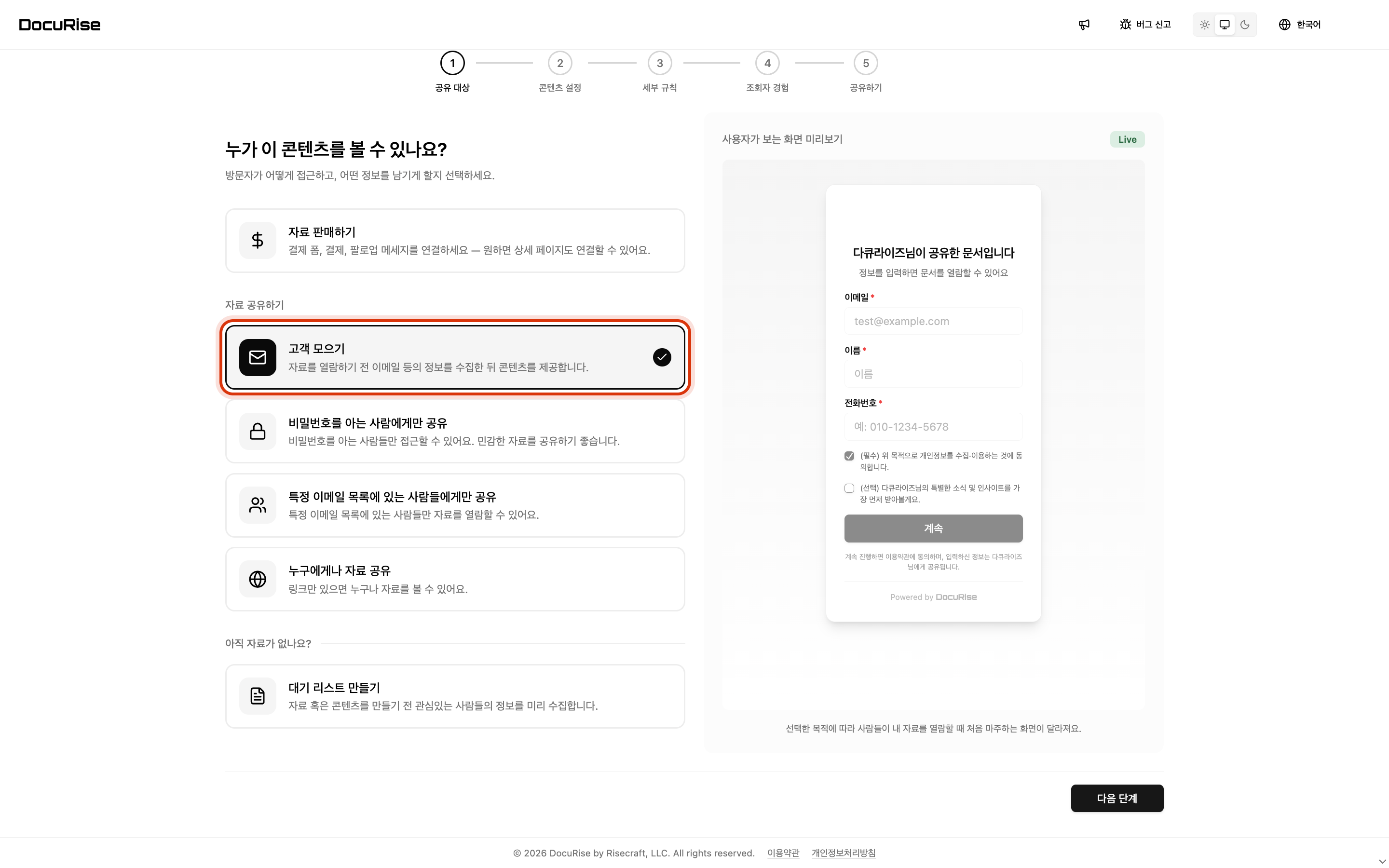Image resolution: width=1389 pixels, height=868 pixels.
Task: Switch to dark theme moon icon
Action: click(1244, 25)
